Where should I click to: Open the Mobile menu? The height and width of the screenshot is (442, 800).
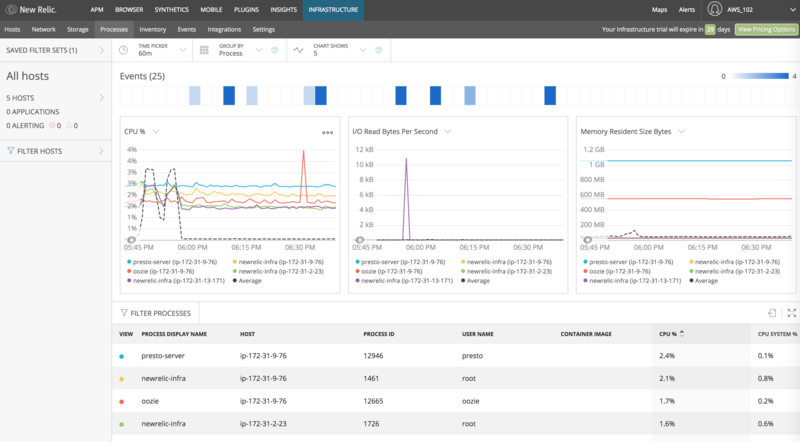coord(211,10)
